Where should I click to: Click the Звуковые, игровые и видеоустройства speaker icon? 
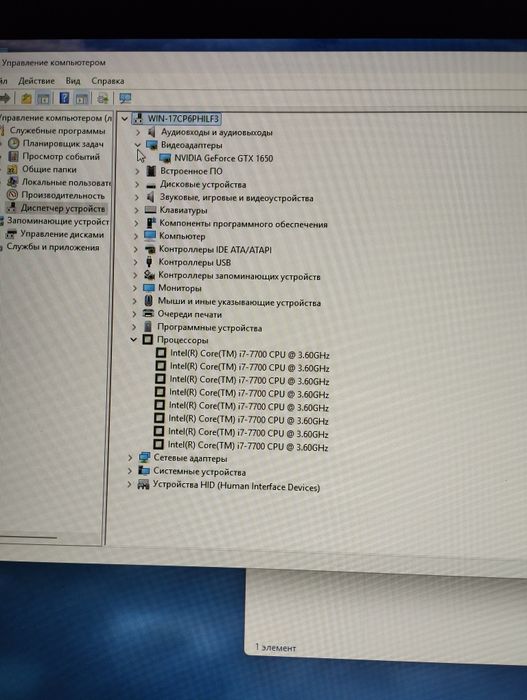pyautogui.click(x=151, y=197)
